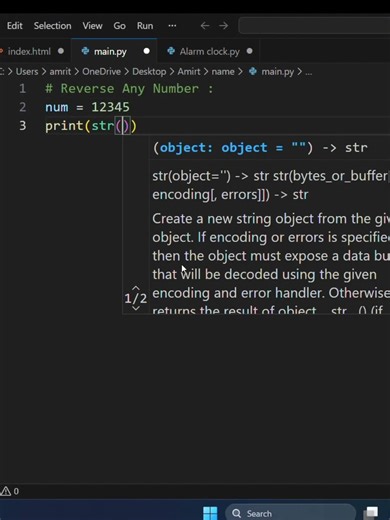Open the View menu
This screenshot has width=390, height=520.
pos(92,26)
